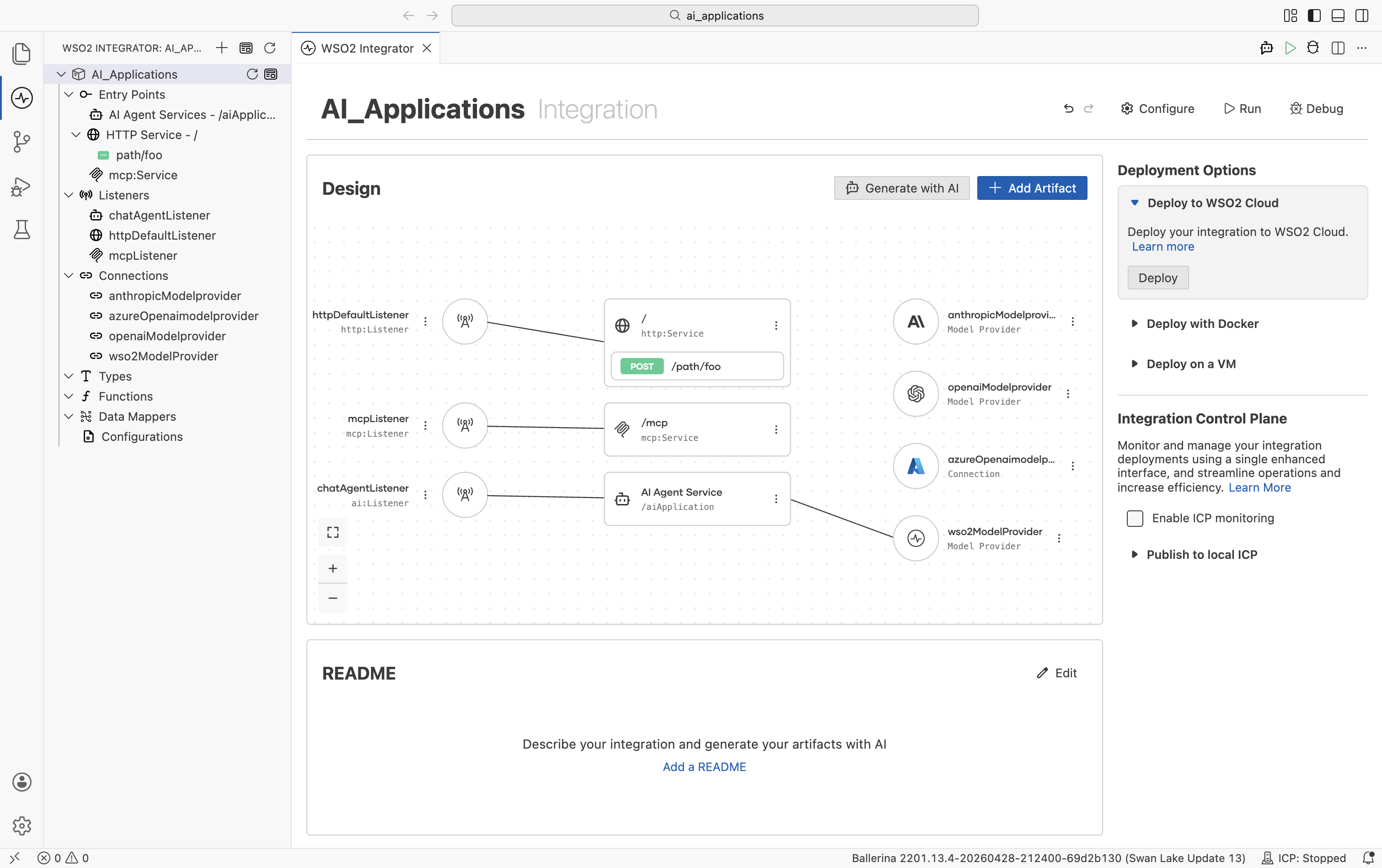Screen dimensions: 1382x868
Task: Zoom out with the diagram minus button
Action: pyautogui.click(x=333, y=598)
